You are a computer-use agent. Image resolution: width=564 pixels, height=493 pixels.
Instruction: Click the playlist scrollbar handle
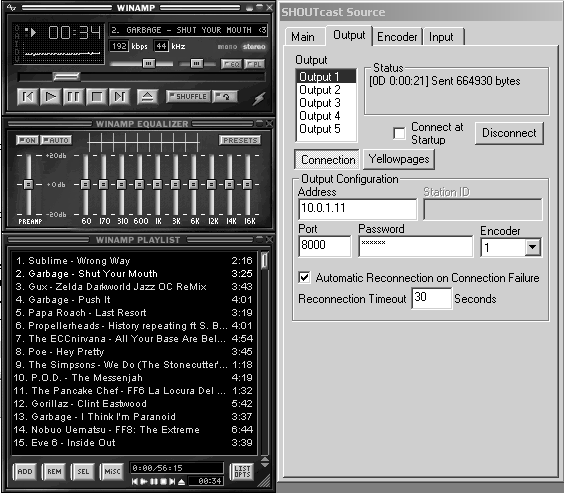click(x=265, y=261)
